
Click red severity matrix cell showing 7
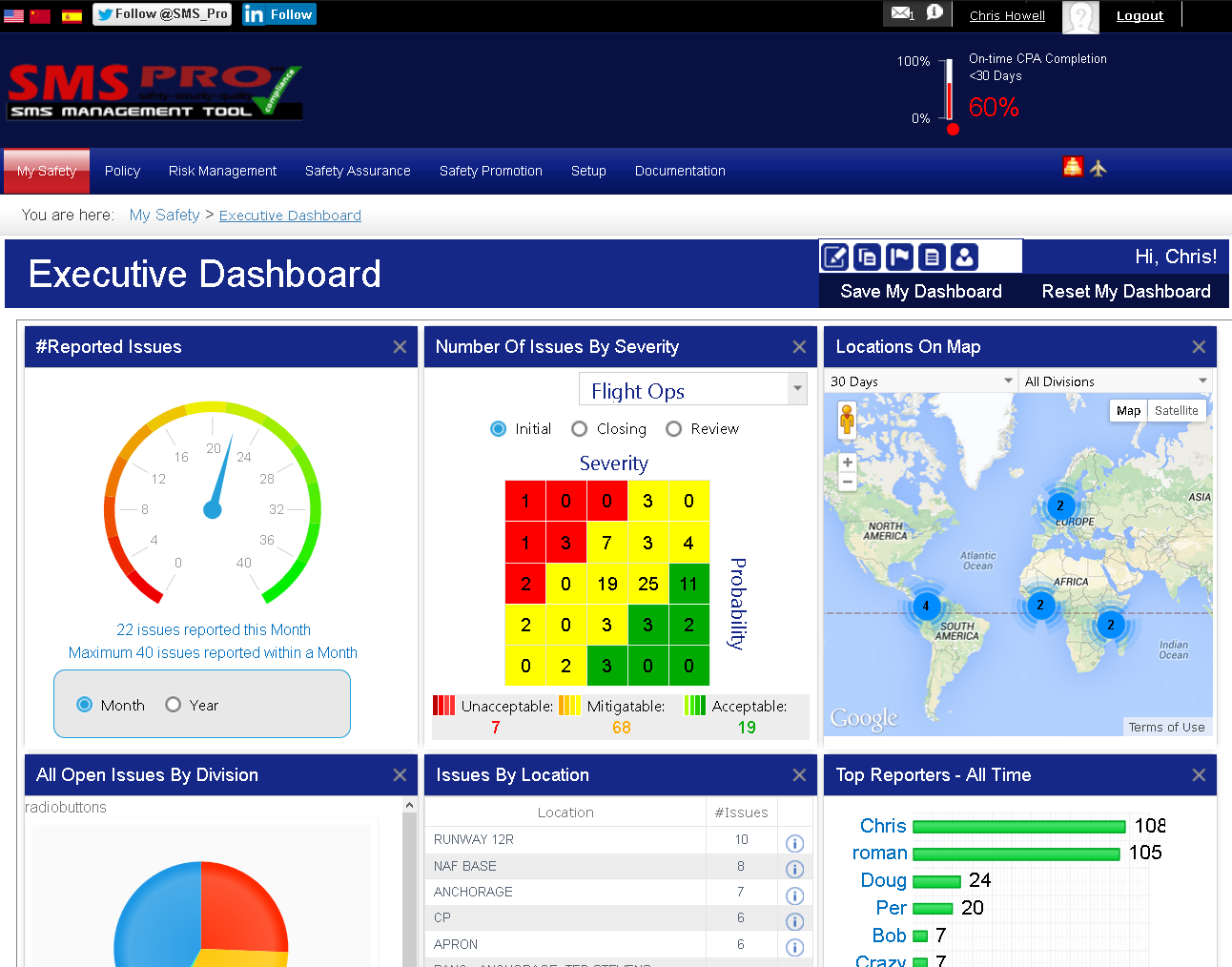click(606, 543)
